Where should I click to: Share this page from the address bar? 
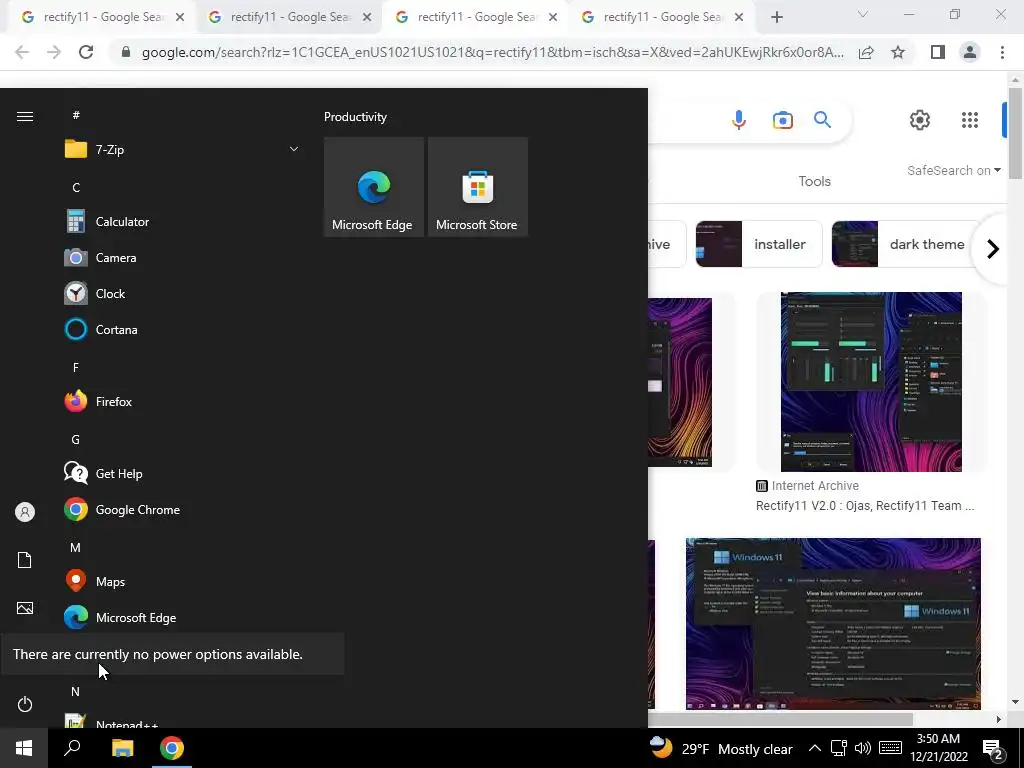point(866,52)
